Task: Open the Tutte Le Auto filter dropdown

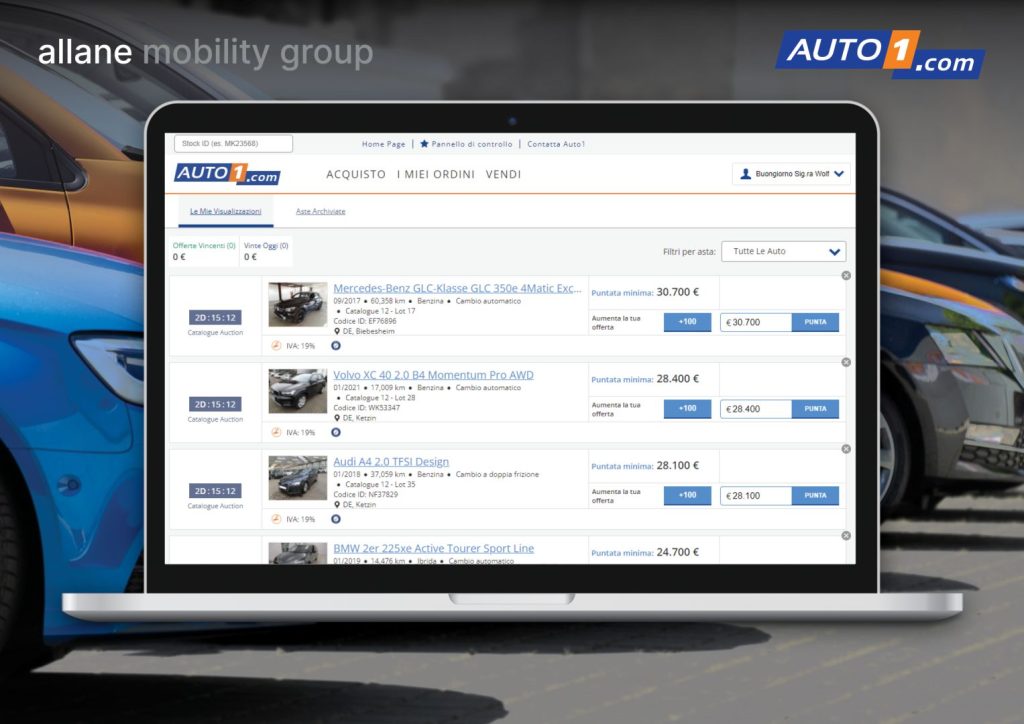Action: [784, 251]
